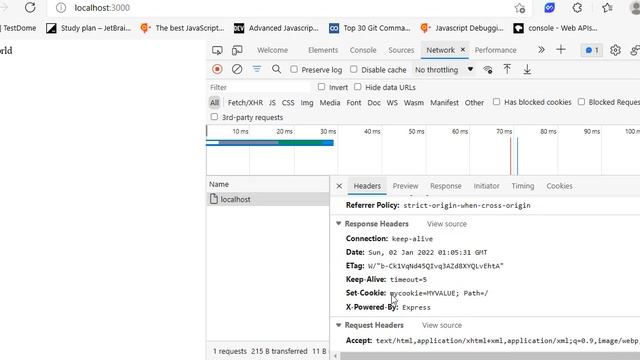Toggle the network filter funnel icon
Image resolution: width=640 pixels, height=360 pixels.
point(257,69)
